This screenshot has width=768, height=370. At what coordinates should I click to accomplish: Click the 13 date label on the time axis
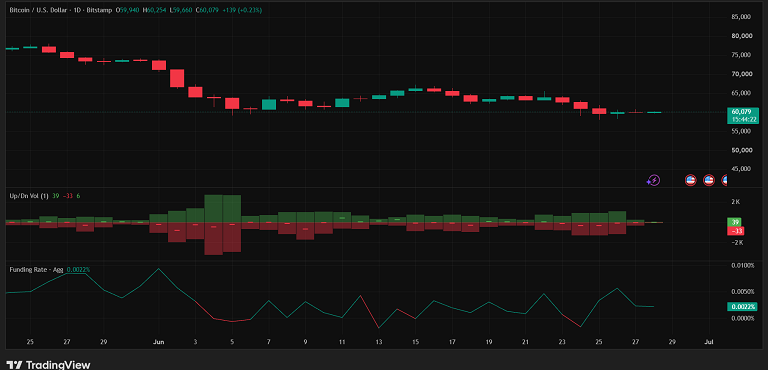coord(379,342)
